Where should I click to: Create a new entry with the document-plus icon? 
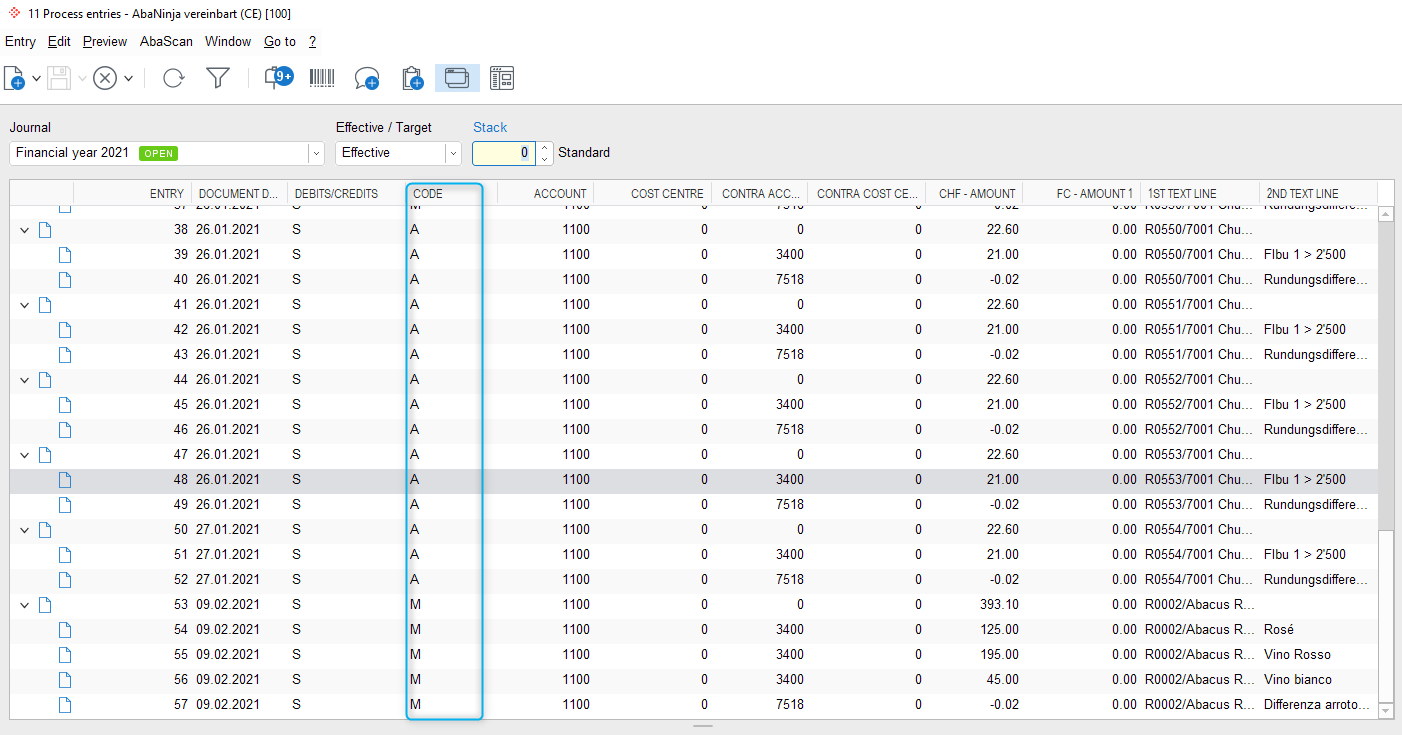14,78
